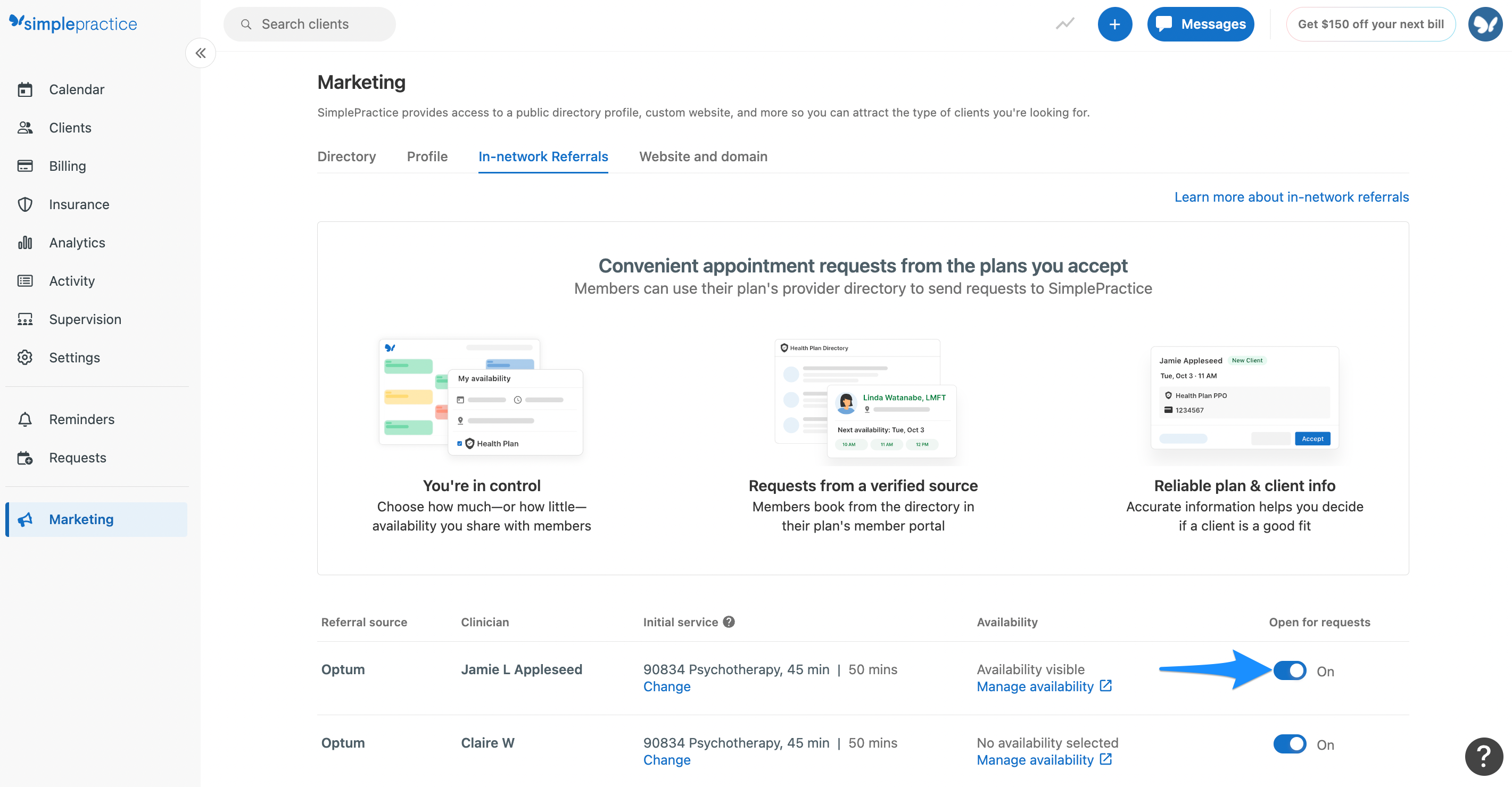
Task: Click Claire W clinician name
Action: coord(487,743)
